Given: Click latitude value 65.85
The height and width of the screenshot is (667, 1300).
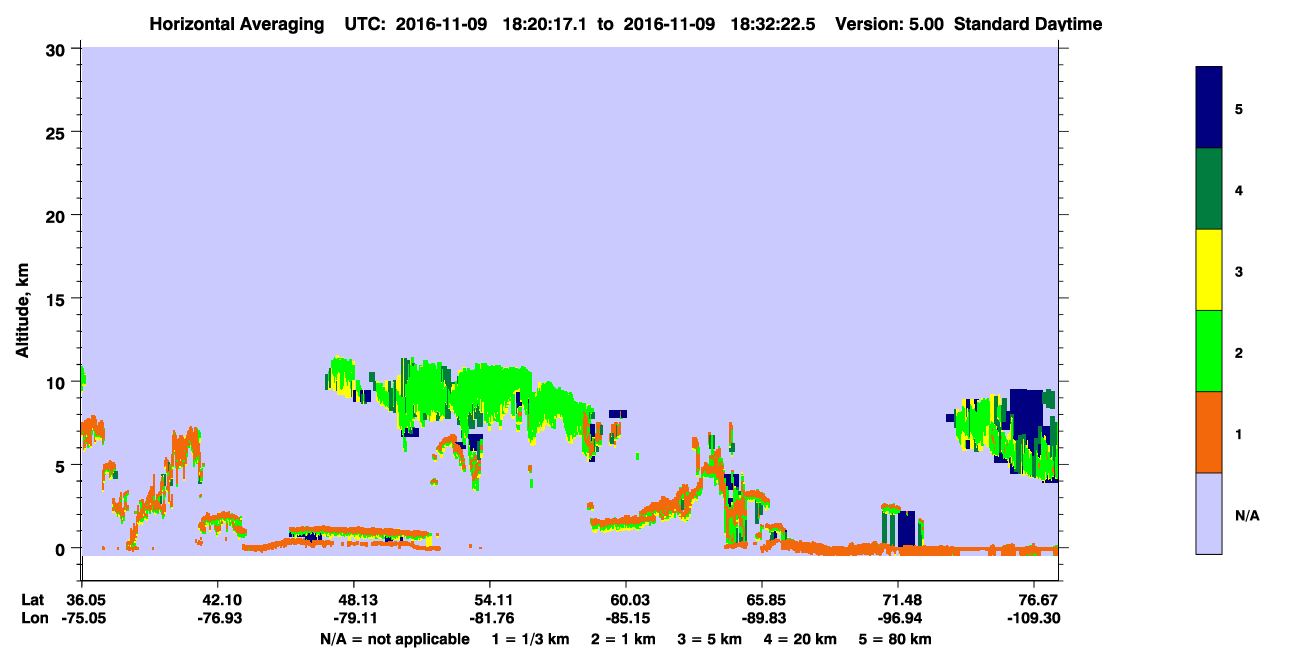Looking at the screenshot, I should 762,599.
